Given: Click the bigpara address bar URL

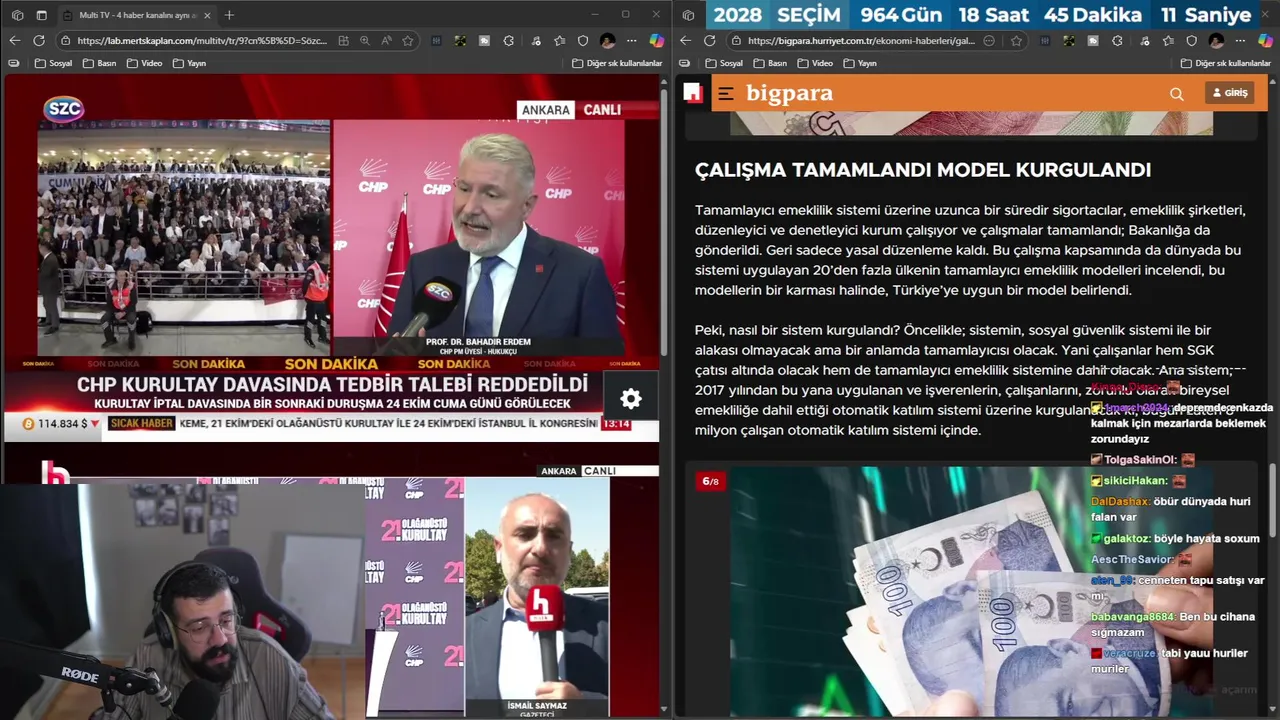Looking at the screenshot, I should click(x=861, y=41).
